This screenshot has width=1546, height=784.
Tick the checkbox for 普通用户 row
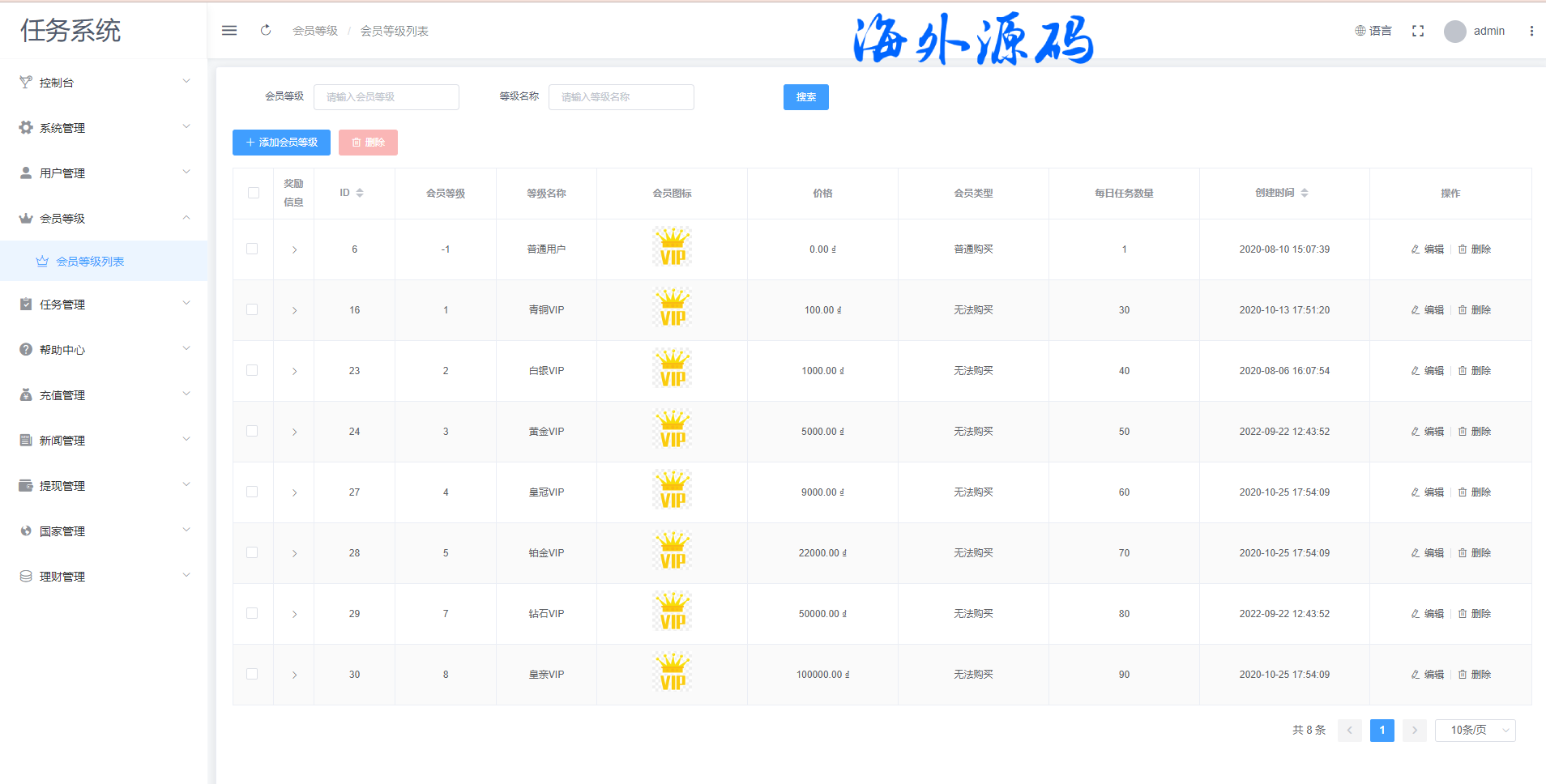pyautogui.click(x=252, y=249)
